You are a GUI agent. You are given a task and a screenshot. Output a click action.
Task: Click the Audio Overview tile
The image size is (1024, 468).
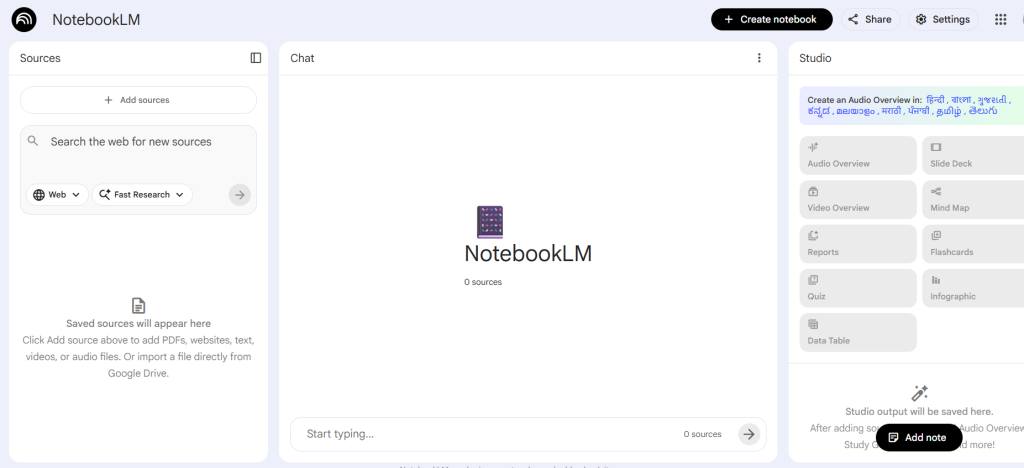(x=858, y=155)
